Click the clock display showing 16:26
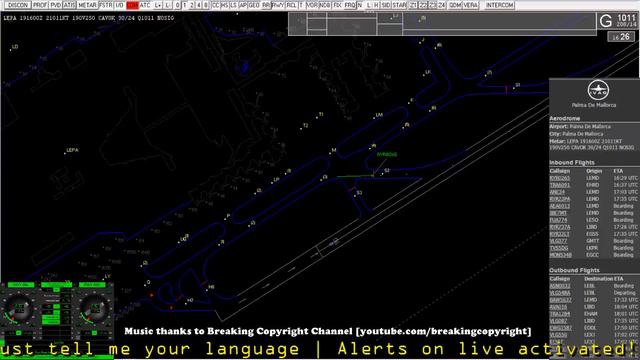Viewport: 640px width, 360px height. (x=621, y=37)
